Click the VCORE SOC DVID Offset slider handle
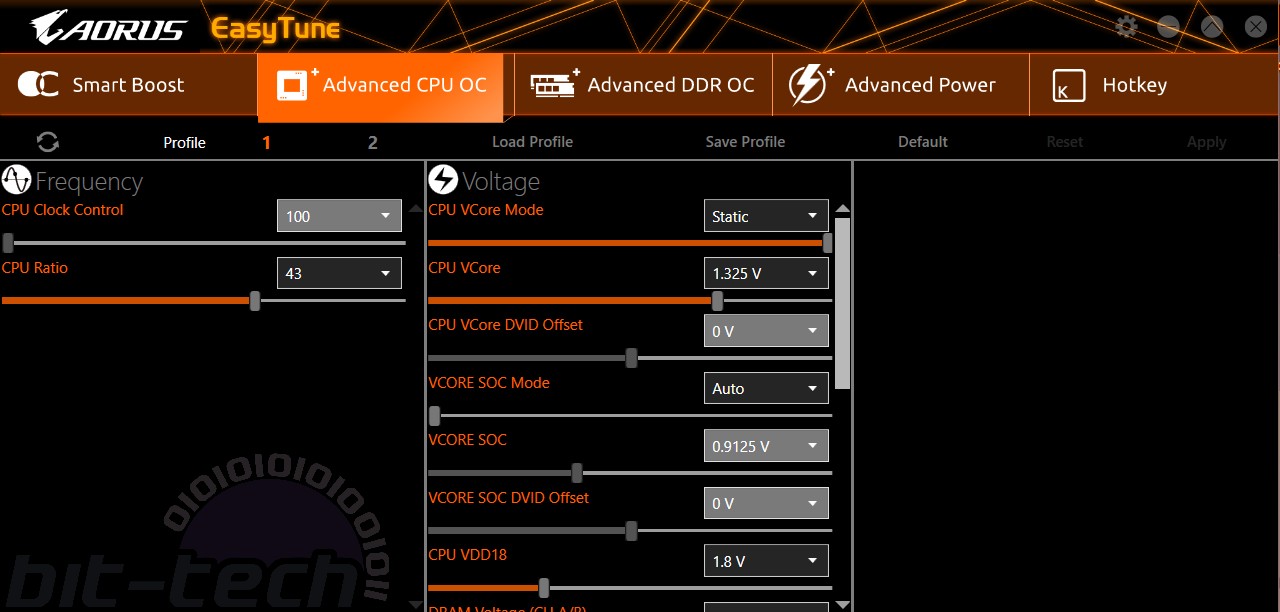The height and width of the screenshot is (612, 1280). pyautogui.click(x=631, y=530)
